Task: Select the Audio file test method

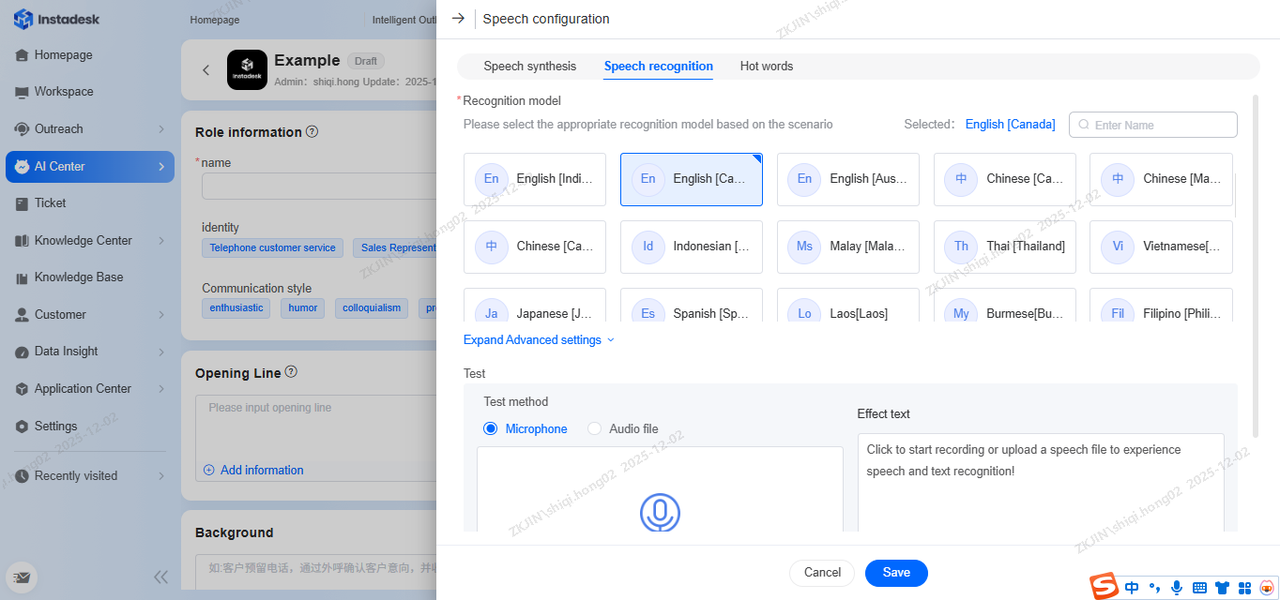Action: [x=594, y=429]
